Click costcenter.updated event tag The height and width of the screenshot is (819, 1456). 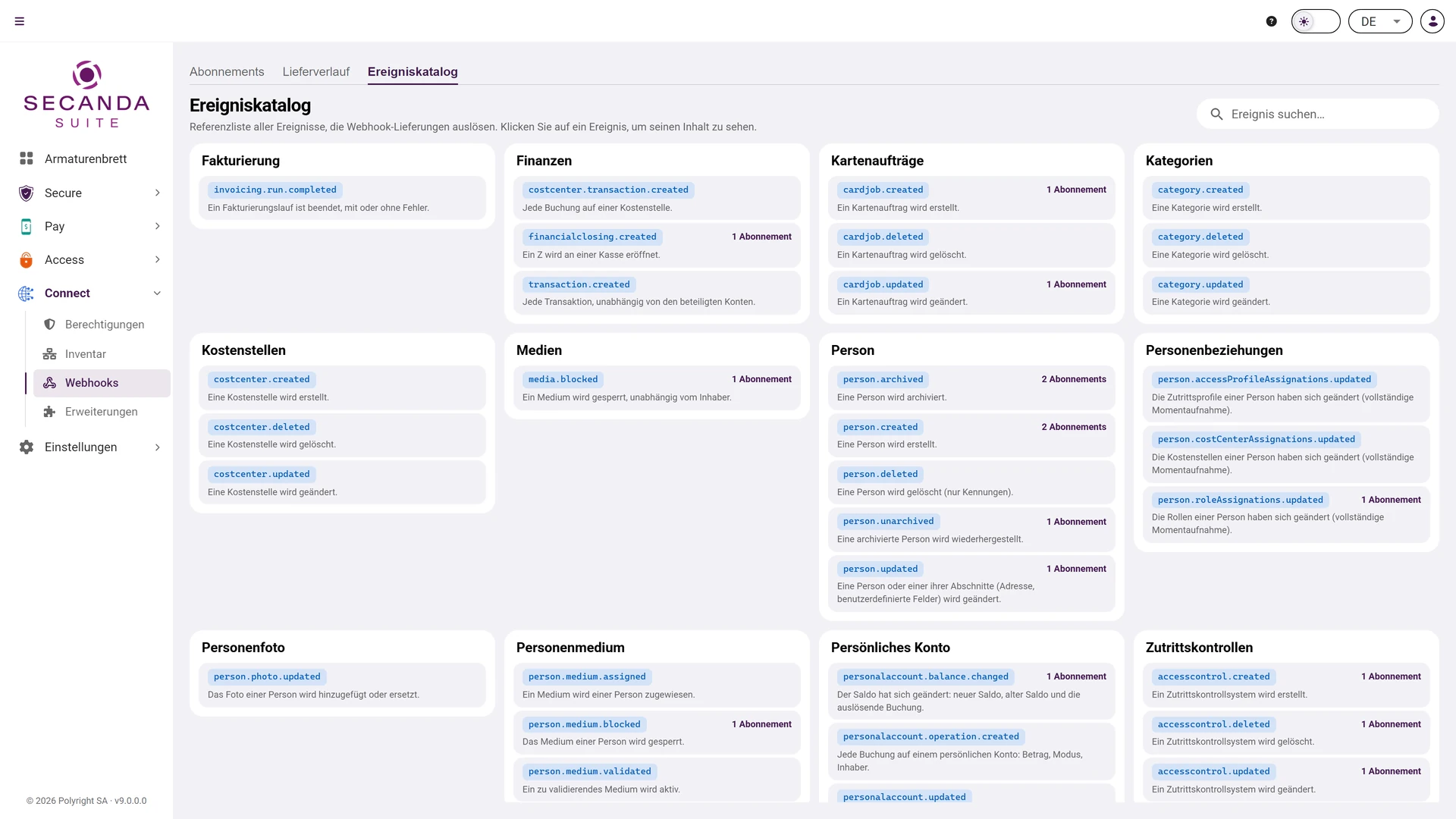[x=262, y=475]
